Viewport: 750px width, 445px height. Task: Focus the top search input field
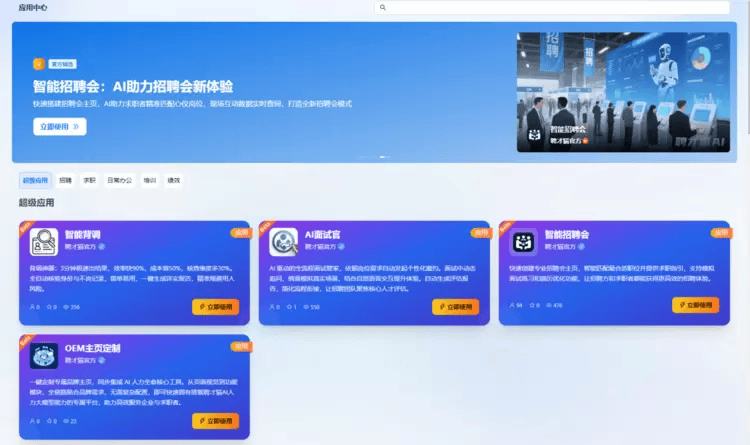552,7
